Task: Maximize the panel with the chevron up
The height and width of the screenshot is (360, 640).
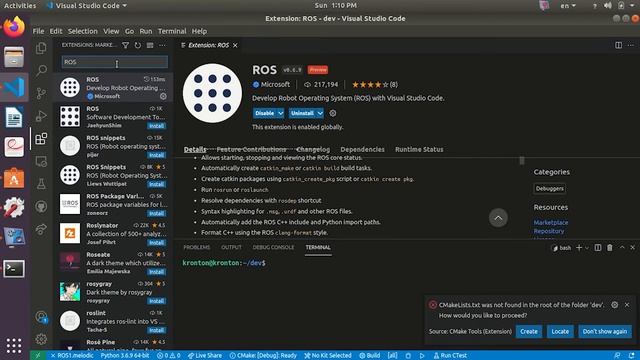Action: pos(622,248)
